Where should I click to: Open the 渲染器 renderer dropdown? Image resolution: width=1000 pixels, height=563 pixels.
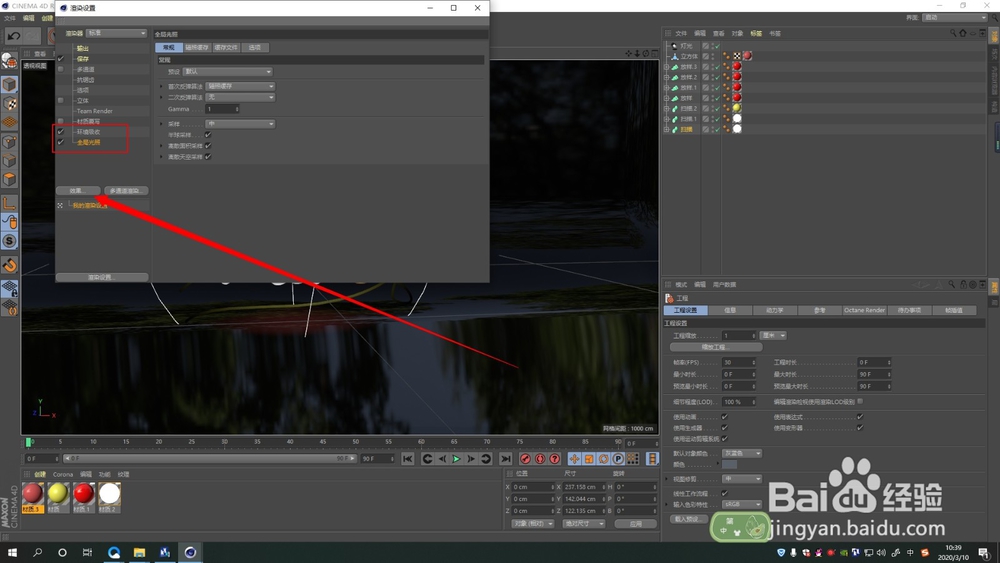coord(116,33)
